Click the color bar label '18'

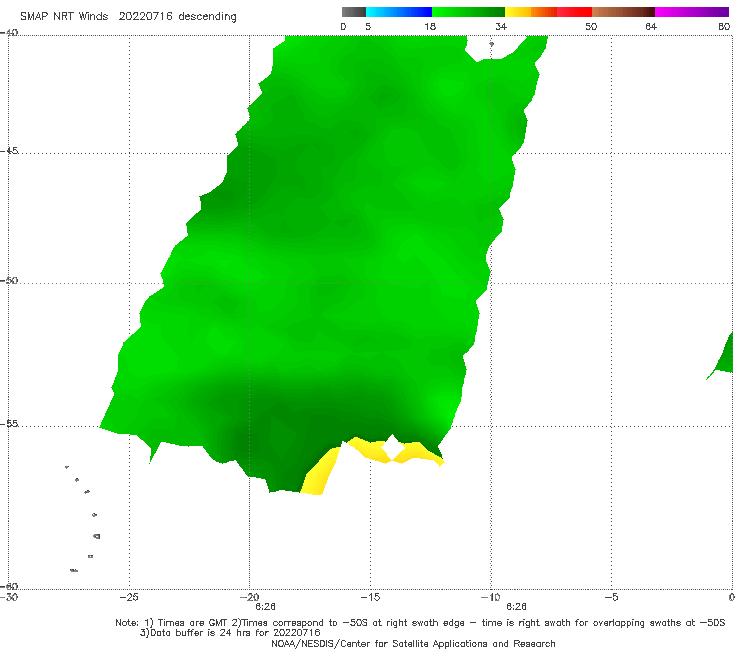tap(430, 26)
